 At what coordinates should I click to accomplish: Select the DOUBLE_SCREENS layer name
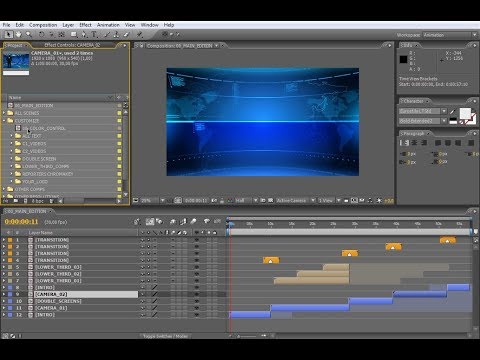coord(58,301)
